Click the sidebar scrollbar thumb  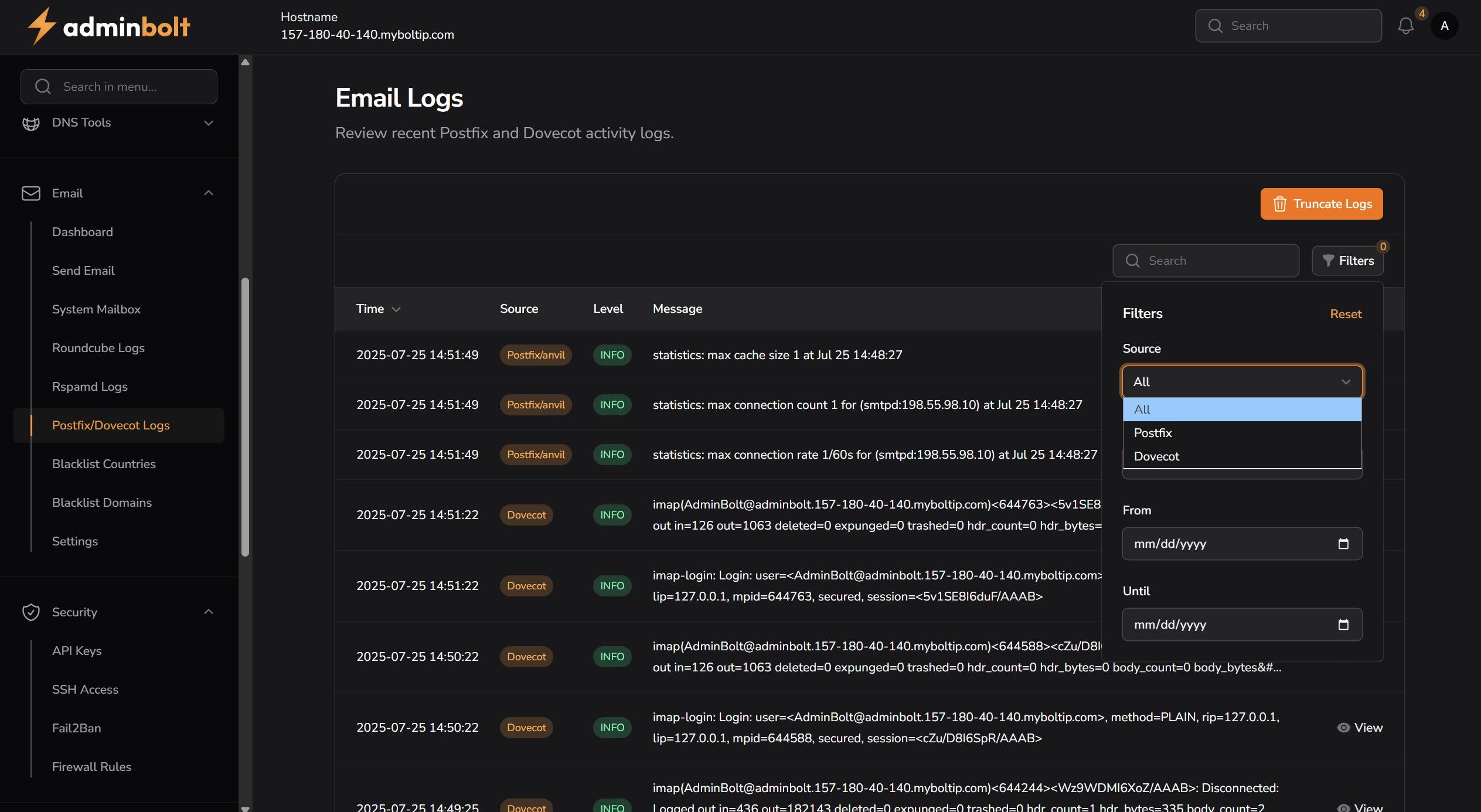(x=245, y=416)
